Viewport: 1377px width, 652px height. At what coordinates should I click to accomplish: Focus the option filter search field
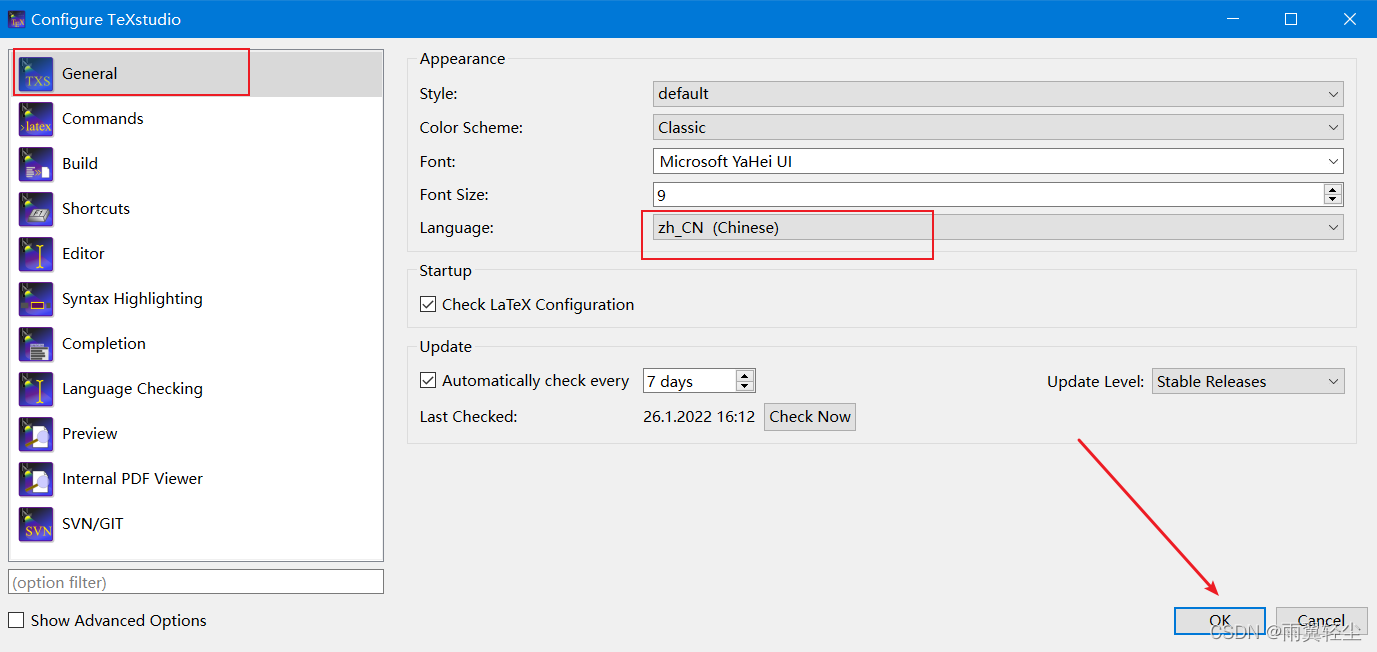(196, 582)
